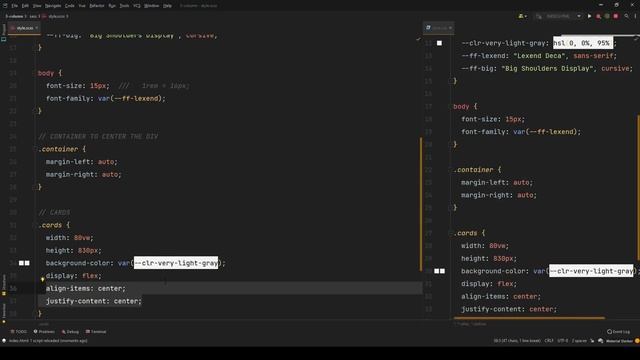Collapse the .cards block in right editor

pyautogui.click(x=451, y=233)
